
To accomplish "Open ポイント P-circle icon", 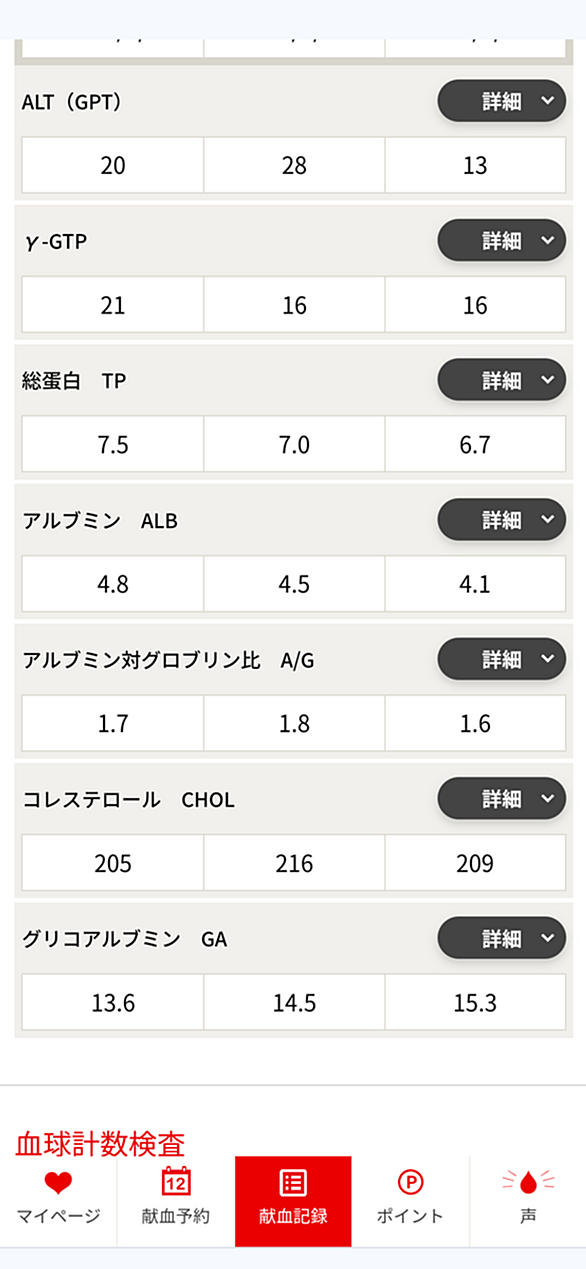I will point(410,1183).
